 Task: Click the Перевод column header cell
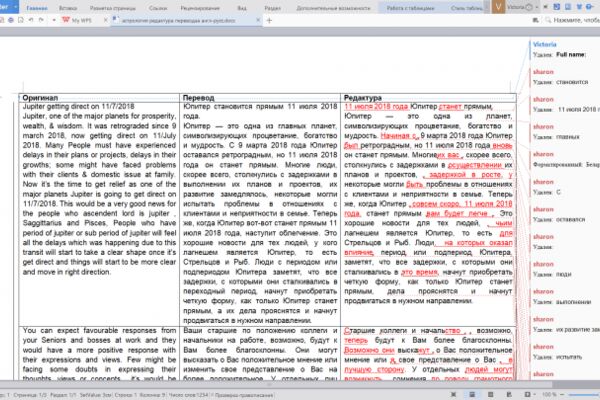pos(260,98)
